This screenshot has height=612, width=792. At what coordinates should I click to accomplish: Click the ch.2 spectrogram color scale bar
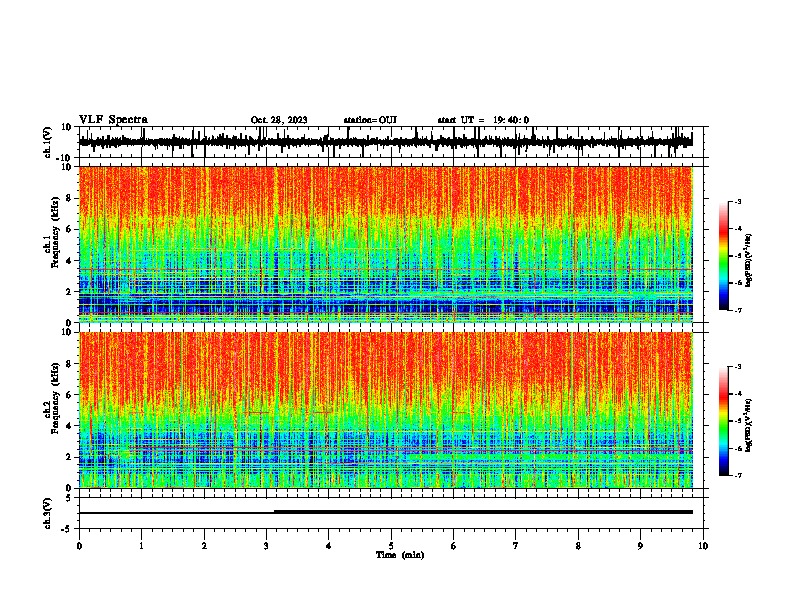coord(723,421)
